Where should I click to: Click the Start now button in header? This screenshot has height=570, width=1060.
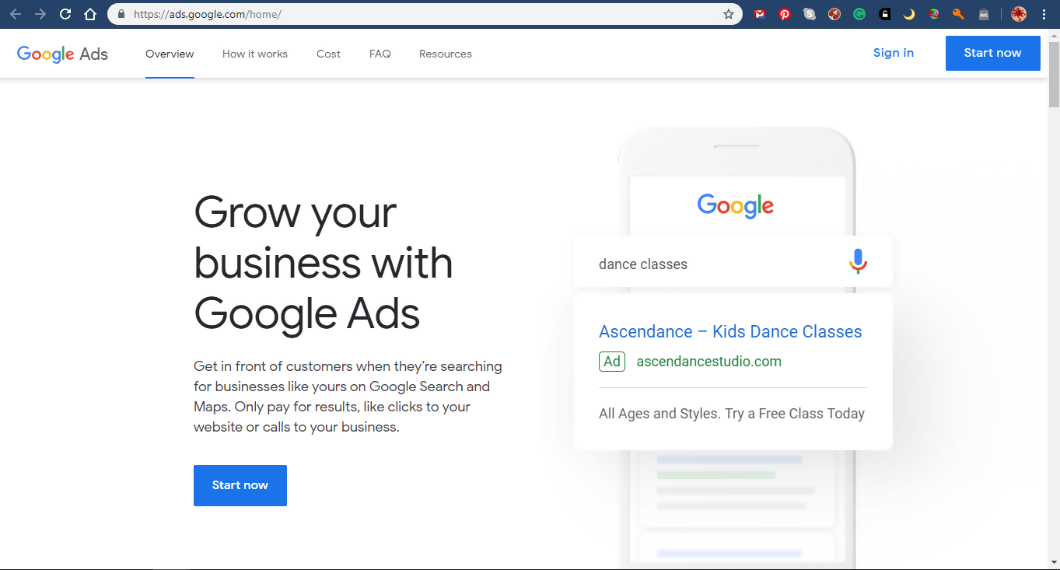point(992,53)
